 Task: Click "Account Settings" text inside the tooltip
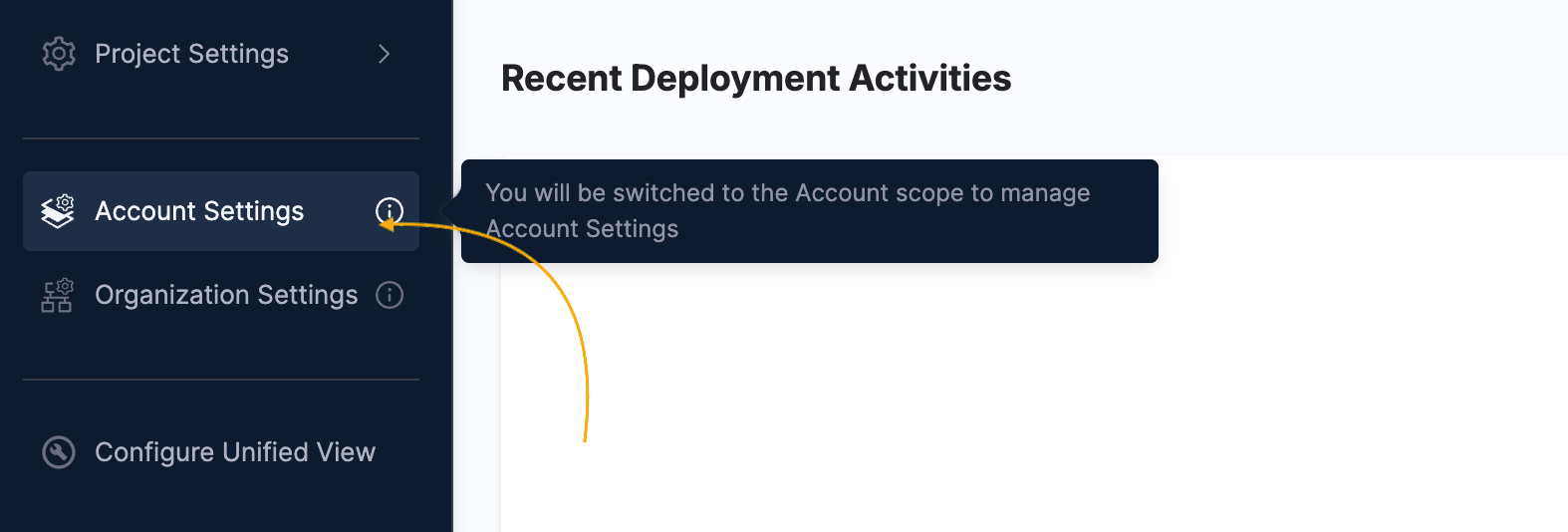tap(582, 229)
